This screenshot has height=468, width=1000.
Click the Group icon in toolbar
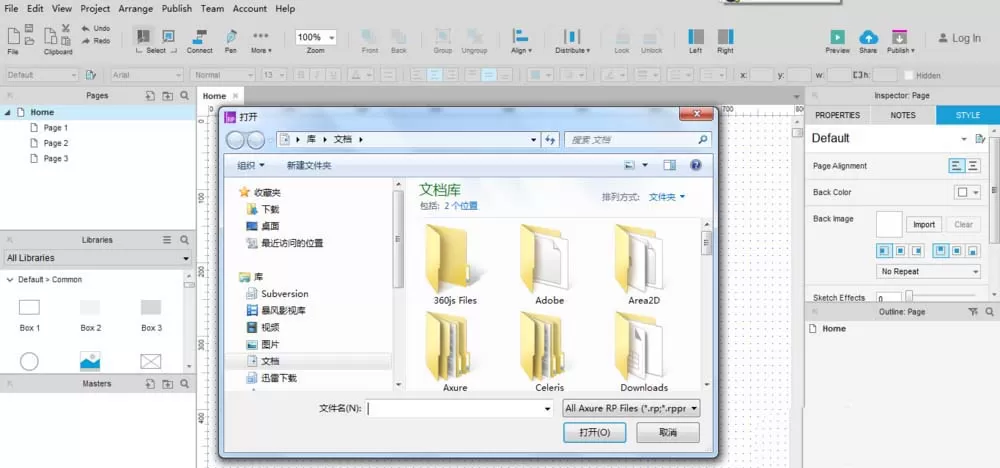[443, 36]
